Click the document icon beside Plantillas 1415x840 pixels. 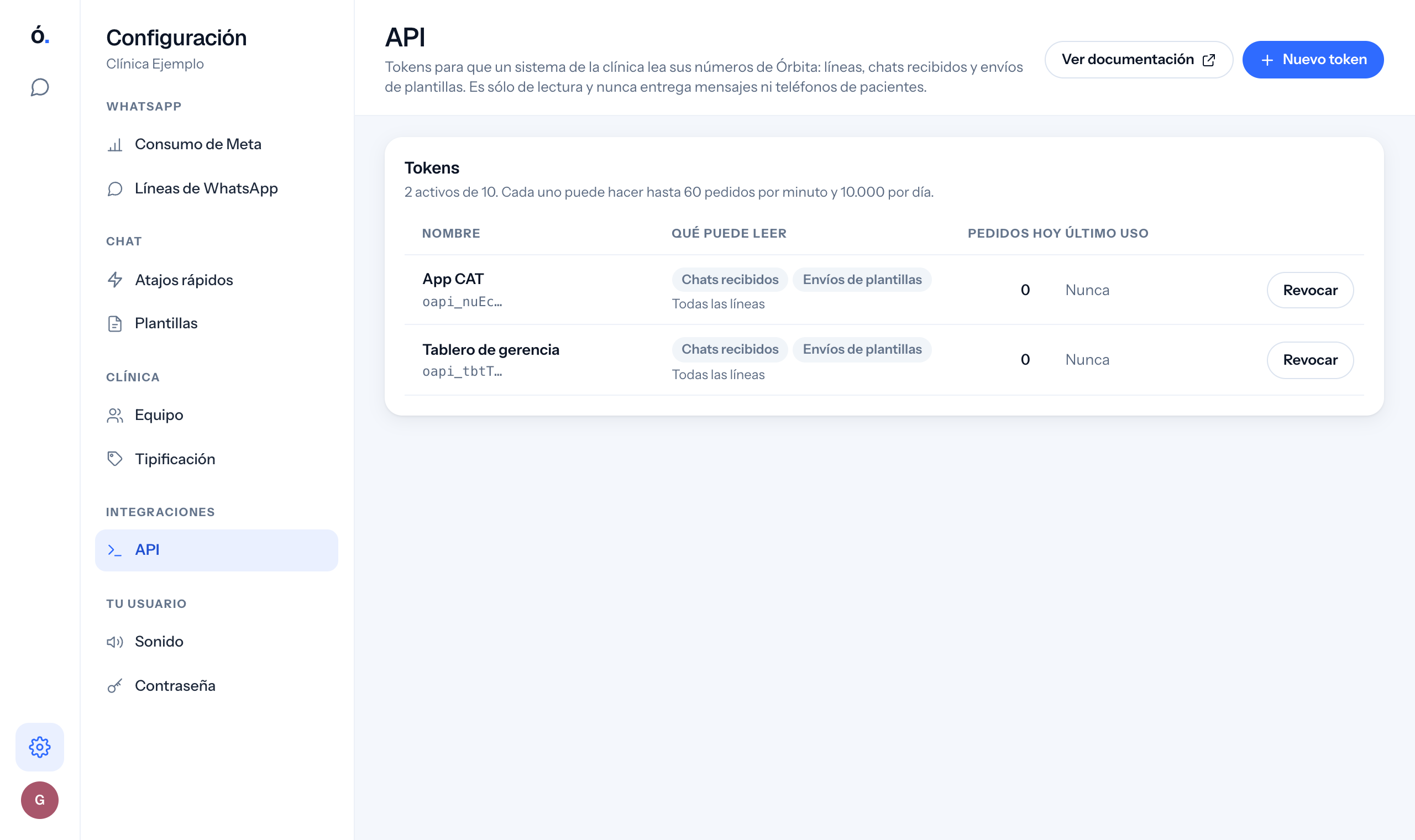(x=115, y=323)
